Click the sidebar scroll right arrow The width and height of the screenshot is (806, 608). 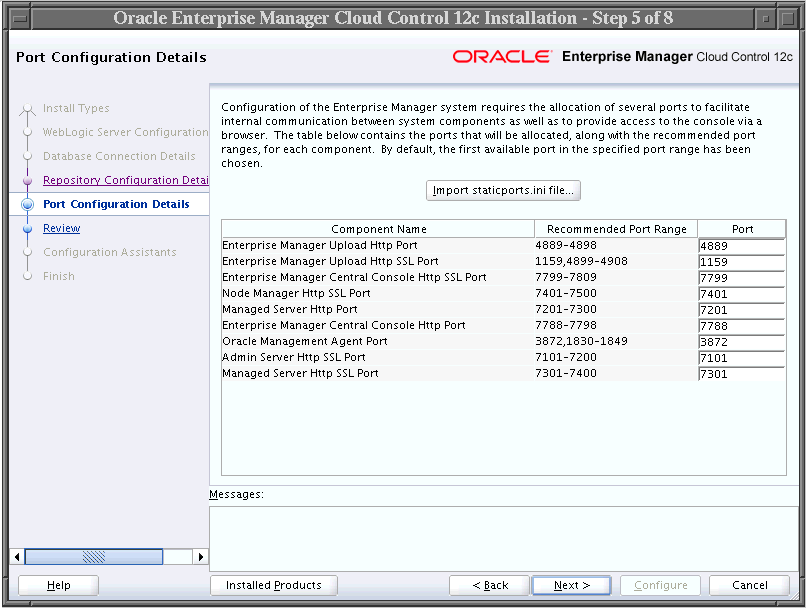coord(200,557)
